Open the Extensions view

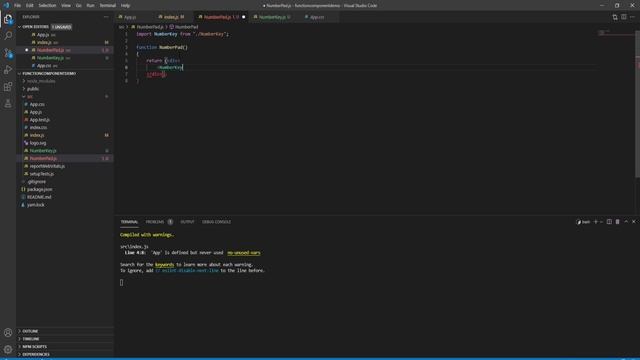(8, 87)
